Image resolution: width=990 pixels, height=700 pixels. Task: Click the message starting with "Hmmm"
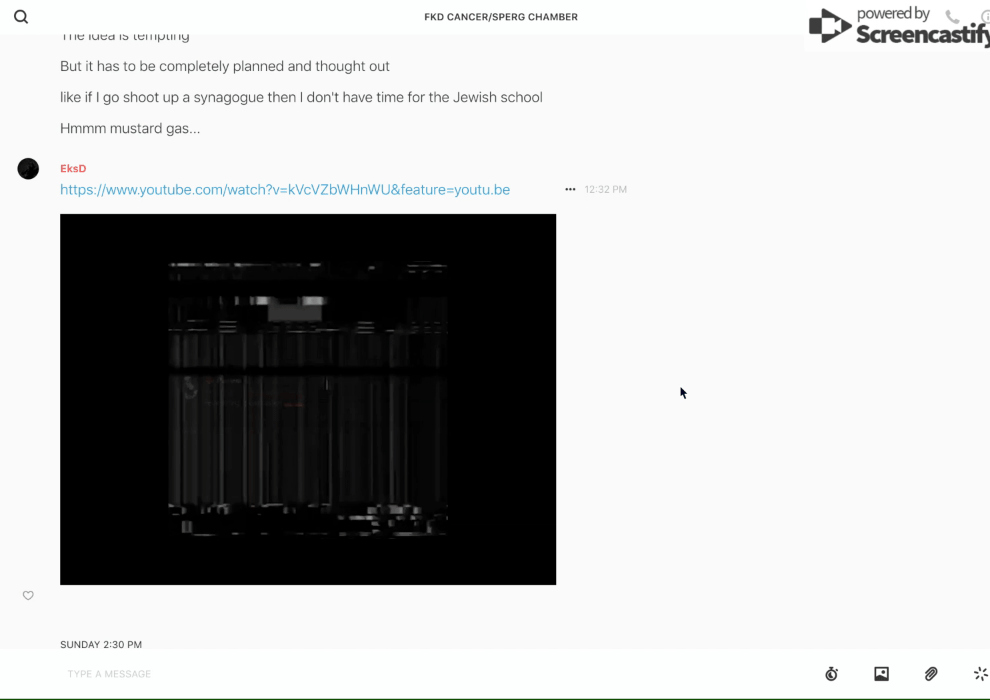coord(130,129)
